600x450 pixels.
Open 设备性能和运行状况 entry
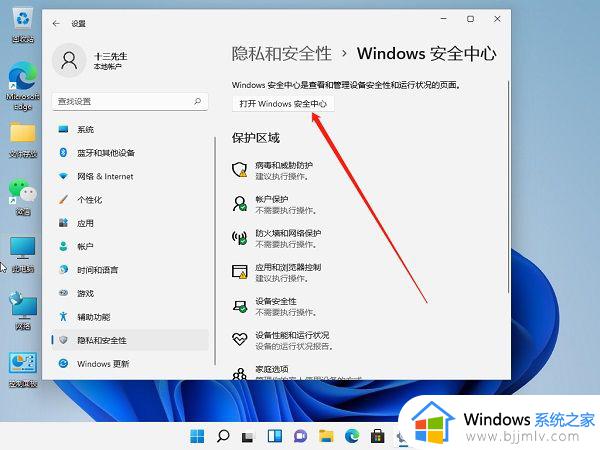[x=292, y=340]
